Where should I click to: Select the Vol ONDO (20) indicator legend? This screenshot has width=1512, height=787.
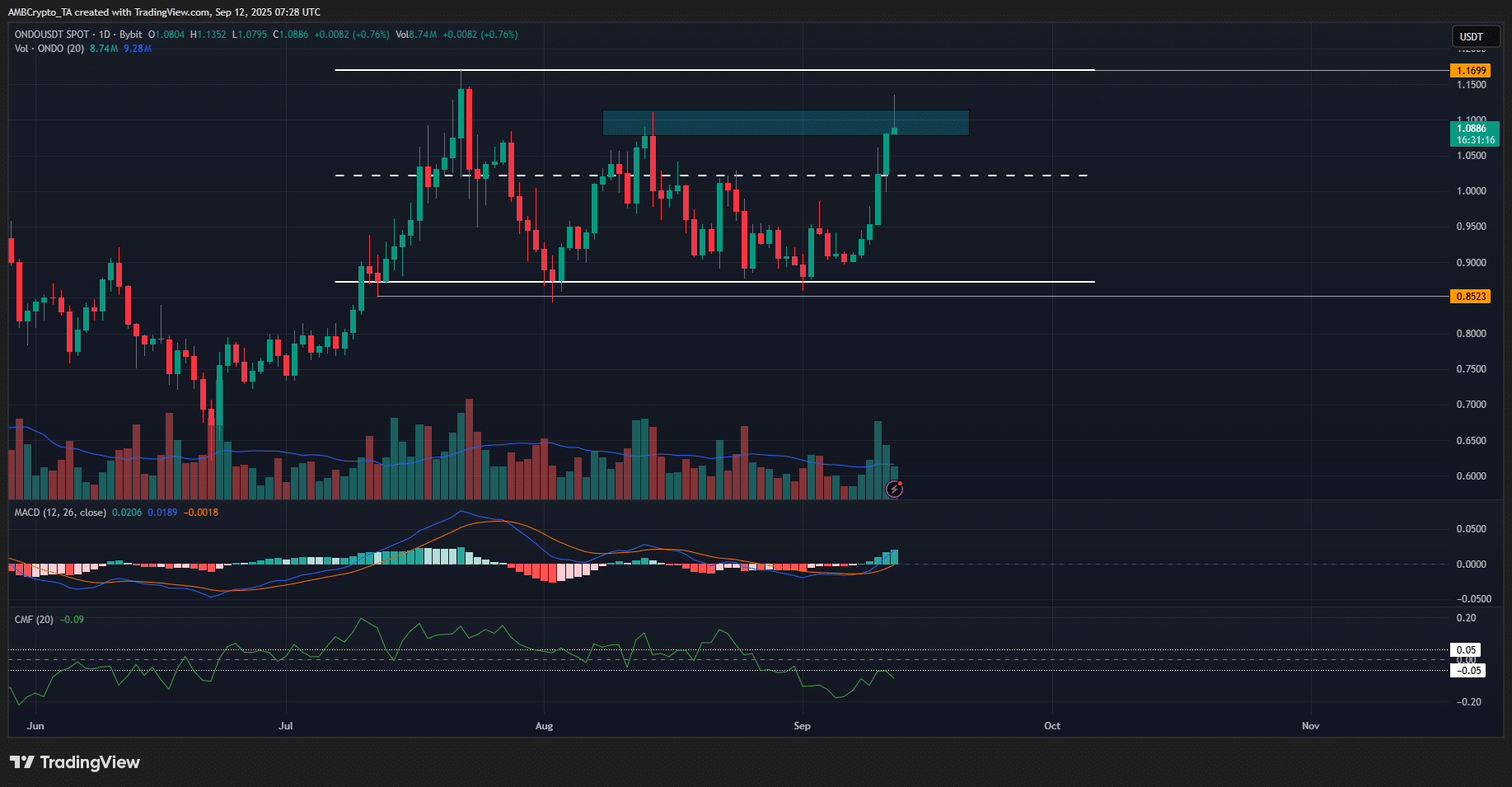point(49,49)
